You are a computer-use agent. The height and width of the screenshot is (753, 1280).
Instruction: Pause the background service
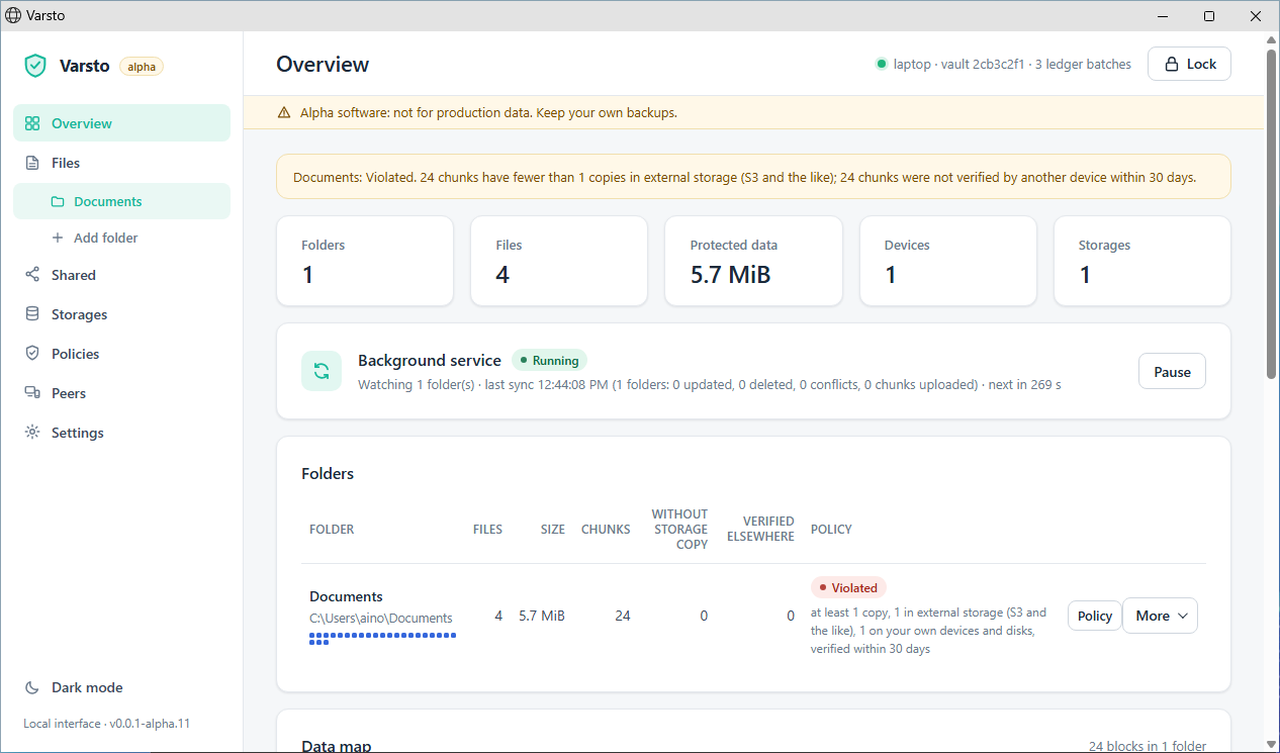[1172, 371]
